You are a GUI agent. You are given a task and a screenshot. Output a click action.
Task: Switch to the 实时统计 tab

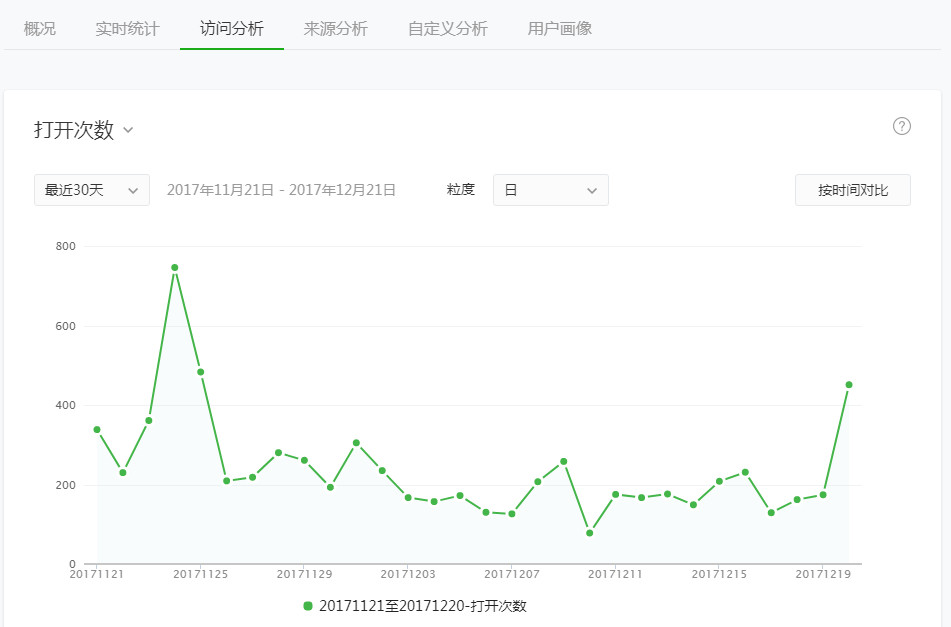click(x=127, y=28)
